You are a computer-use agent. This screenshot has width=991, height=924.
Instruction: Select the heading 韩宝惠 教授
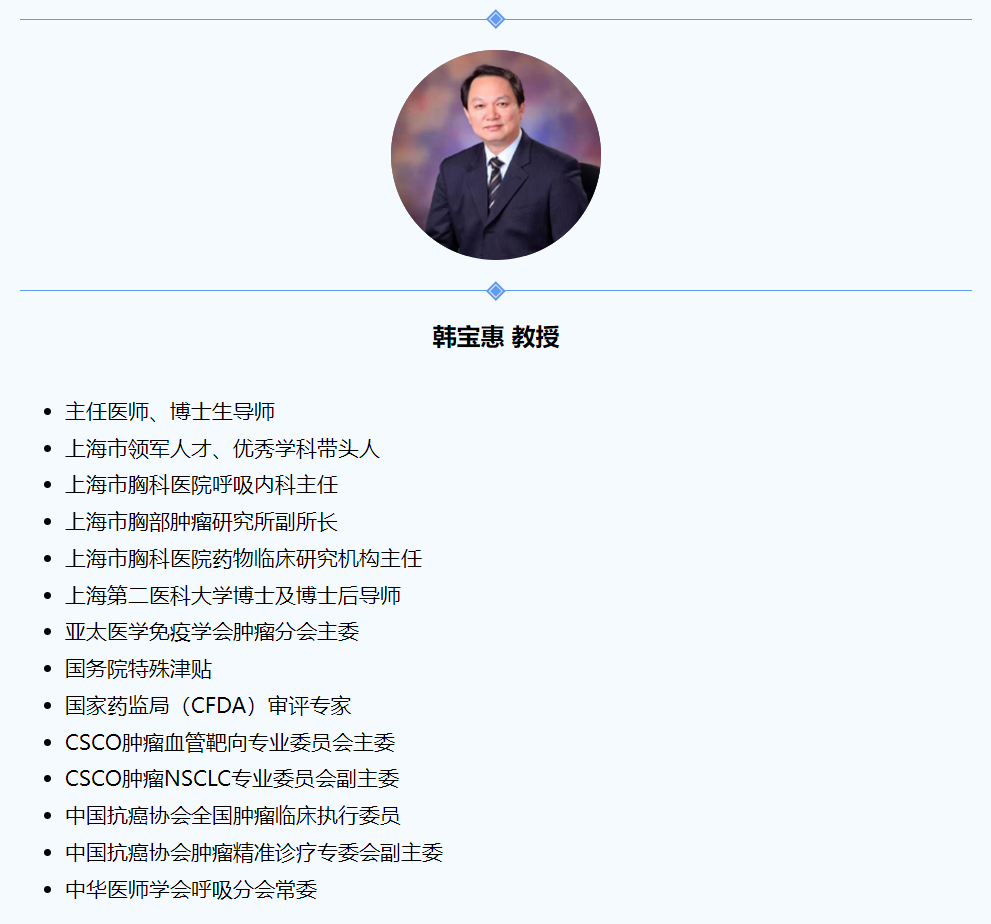point(495,337)
